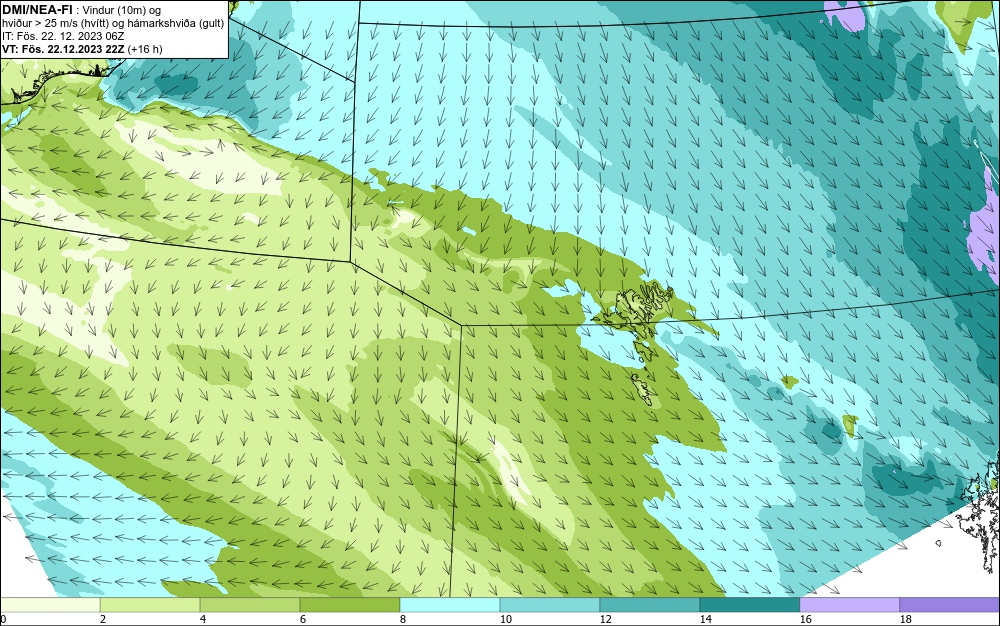Image resolution: width=1000 pixels, height=626 pixels.
Task: Click the legend value '4'
Action: click(203, 619)
